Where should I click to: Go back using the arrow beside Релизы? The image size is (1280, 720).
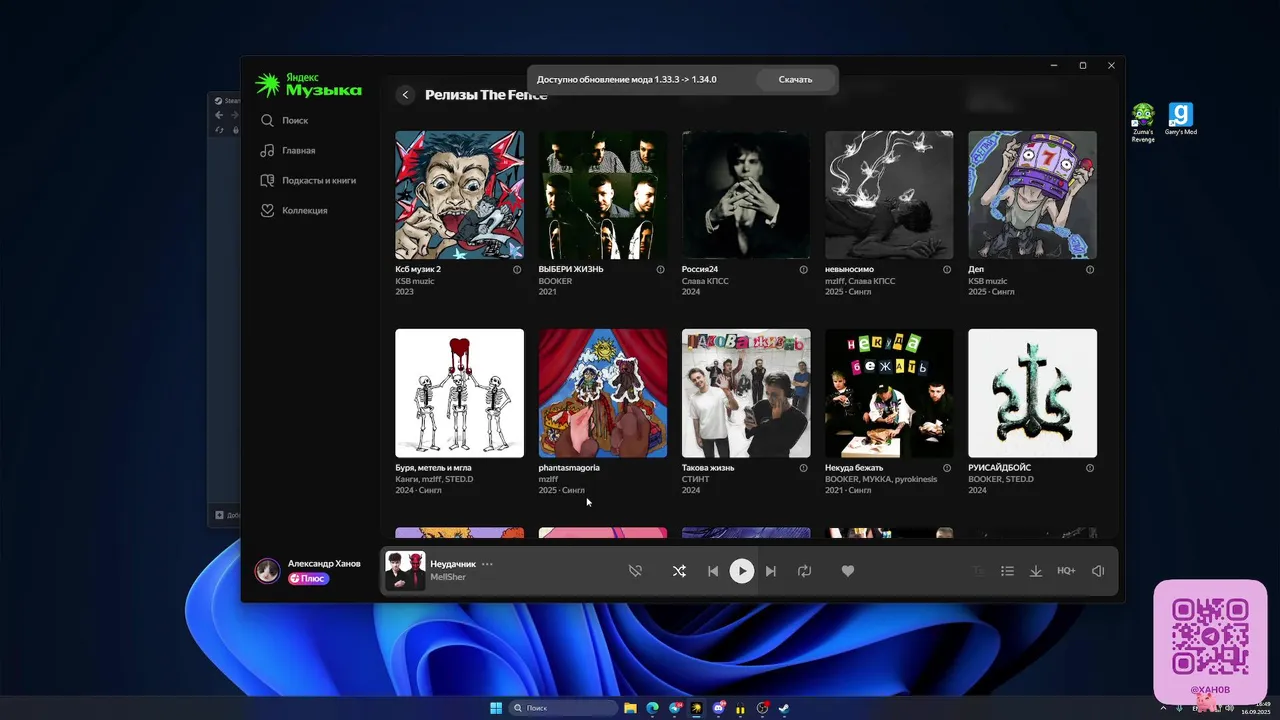point(405,95)
